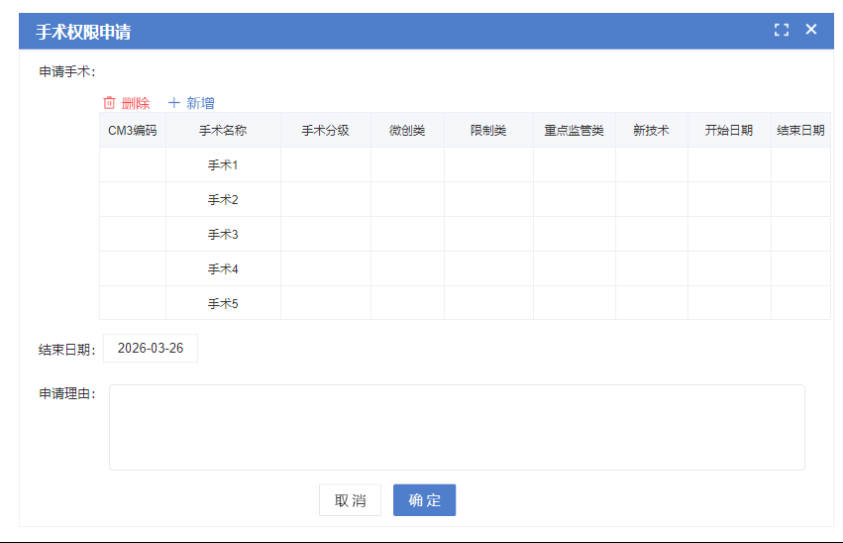The height and width of the screenshot is (543, 843).
Task: Select the 手术5 row
Action: (465, 303)
